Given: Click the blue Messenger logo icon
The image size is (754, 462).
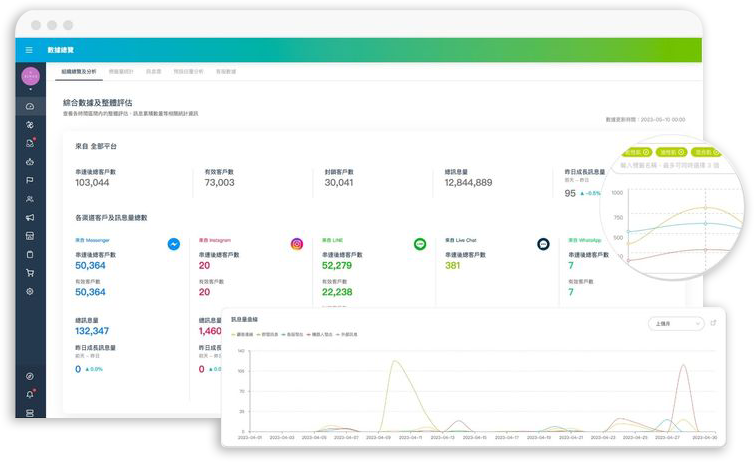Looking at the screenshot, I should pyautogui.click(x=174, y=244).
